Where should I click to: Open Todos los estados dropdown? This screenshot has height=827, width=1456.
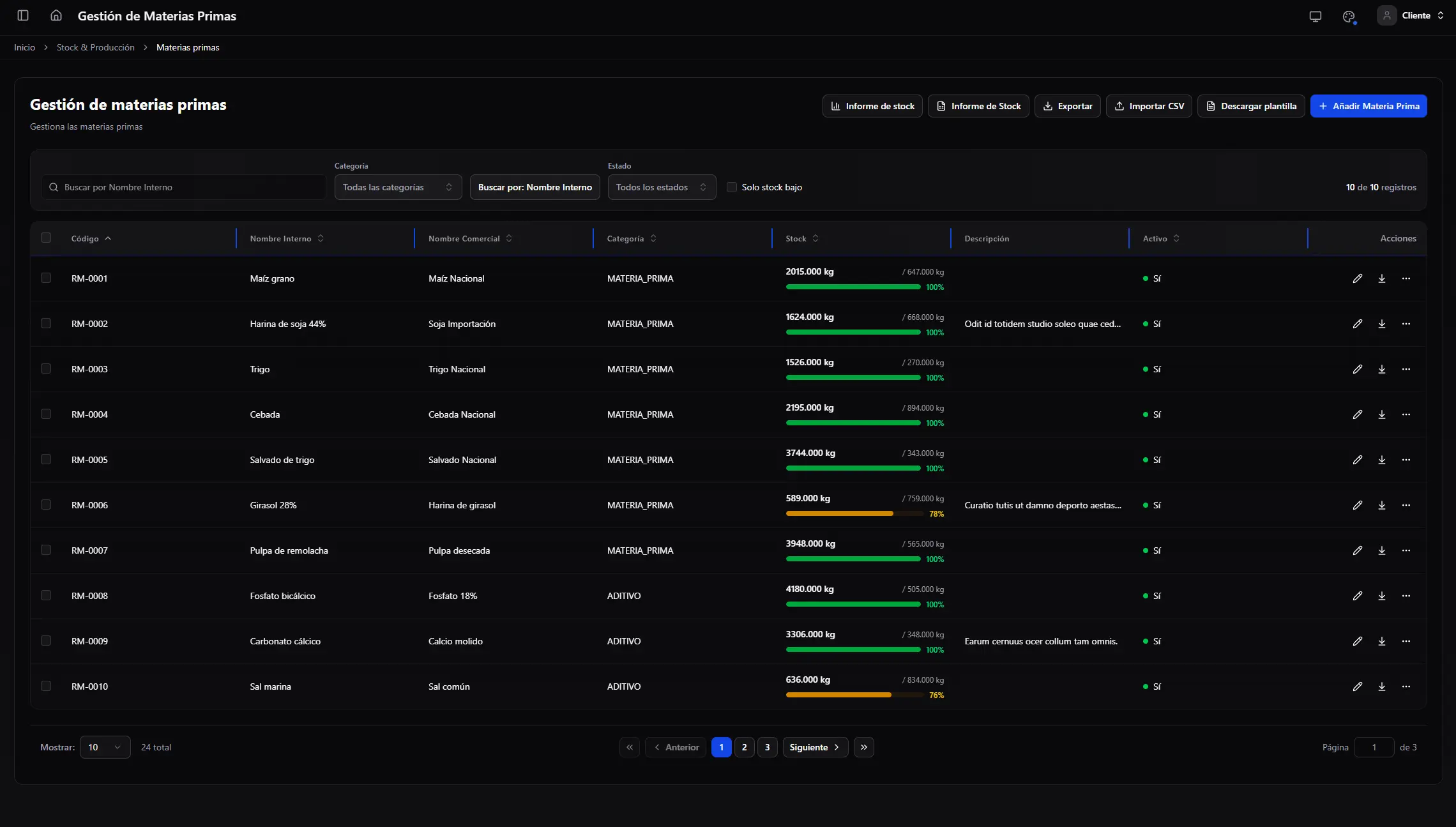click(x=662, y=187)
